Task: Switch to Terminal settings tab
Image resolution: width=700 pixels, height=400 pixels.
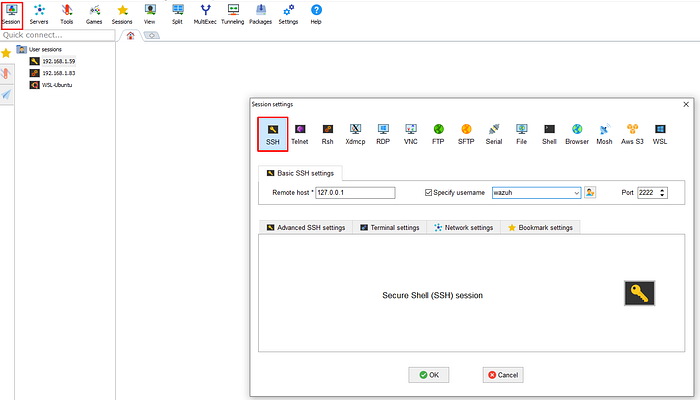Action: (390, 227)
